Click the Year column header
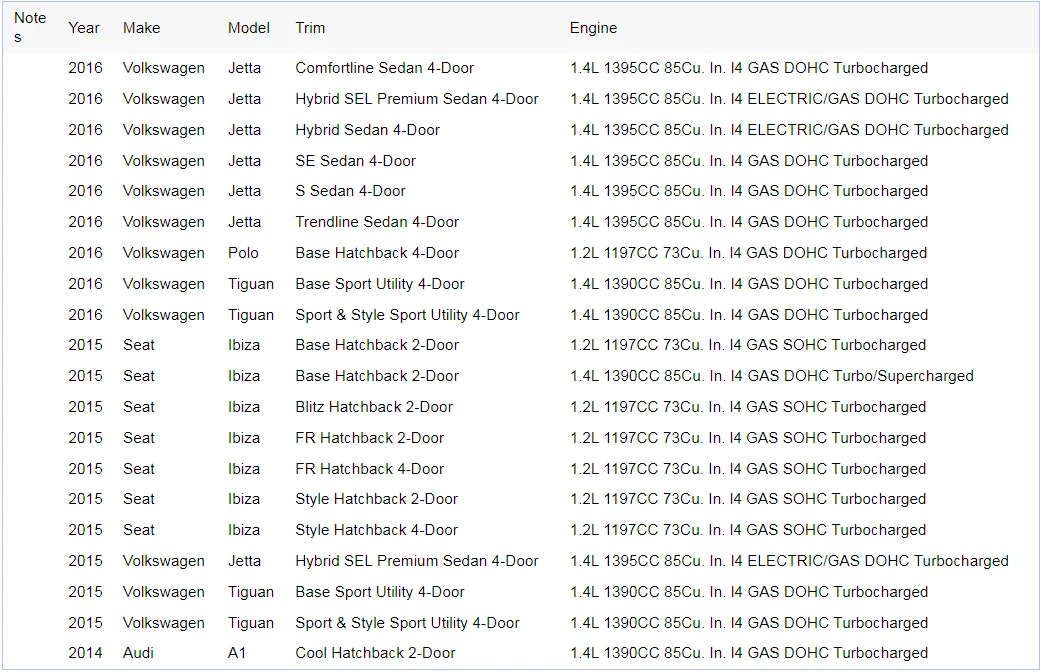 [x=84, y=28]
